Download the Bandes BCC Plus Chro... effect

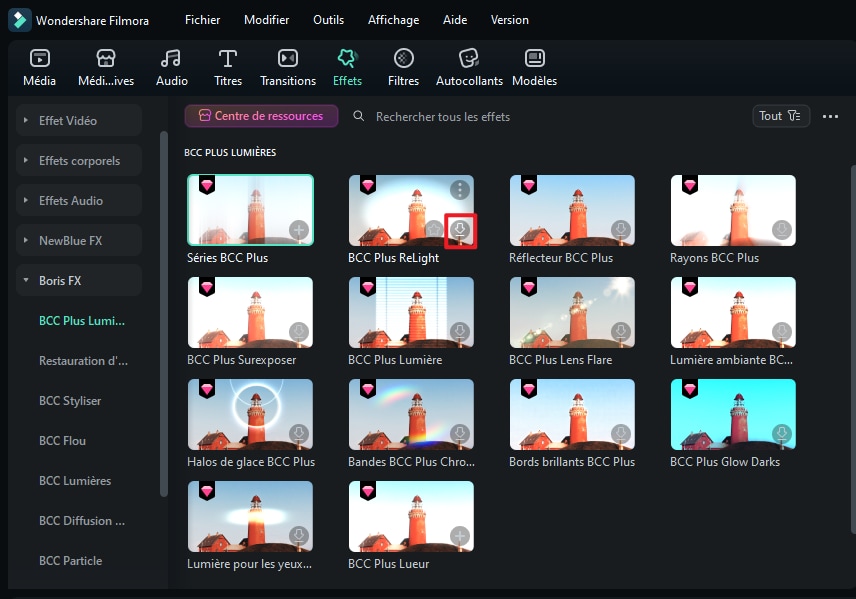coord(460,434)
